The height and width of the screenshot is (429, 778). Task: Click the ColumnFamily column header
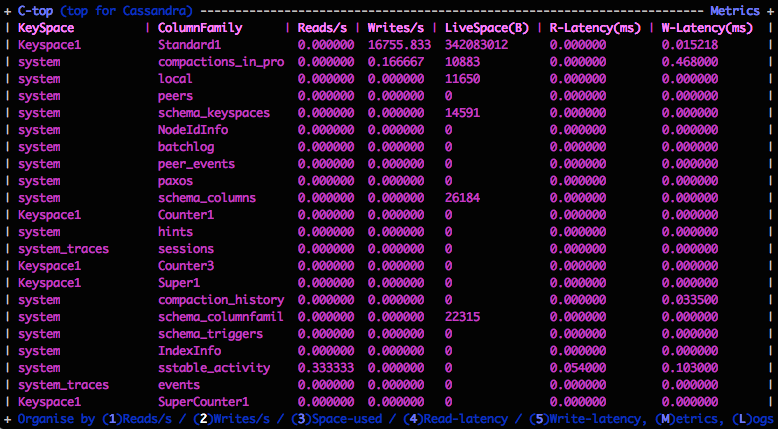point(200,28)
